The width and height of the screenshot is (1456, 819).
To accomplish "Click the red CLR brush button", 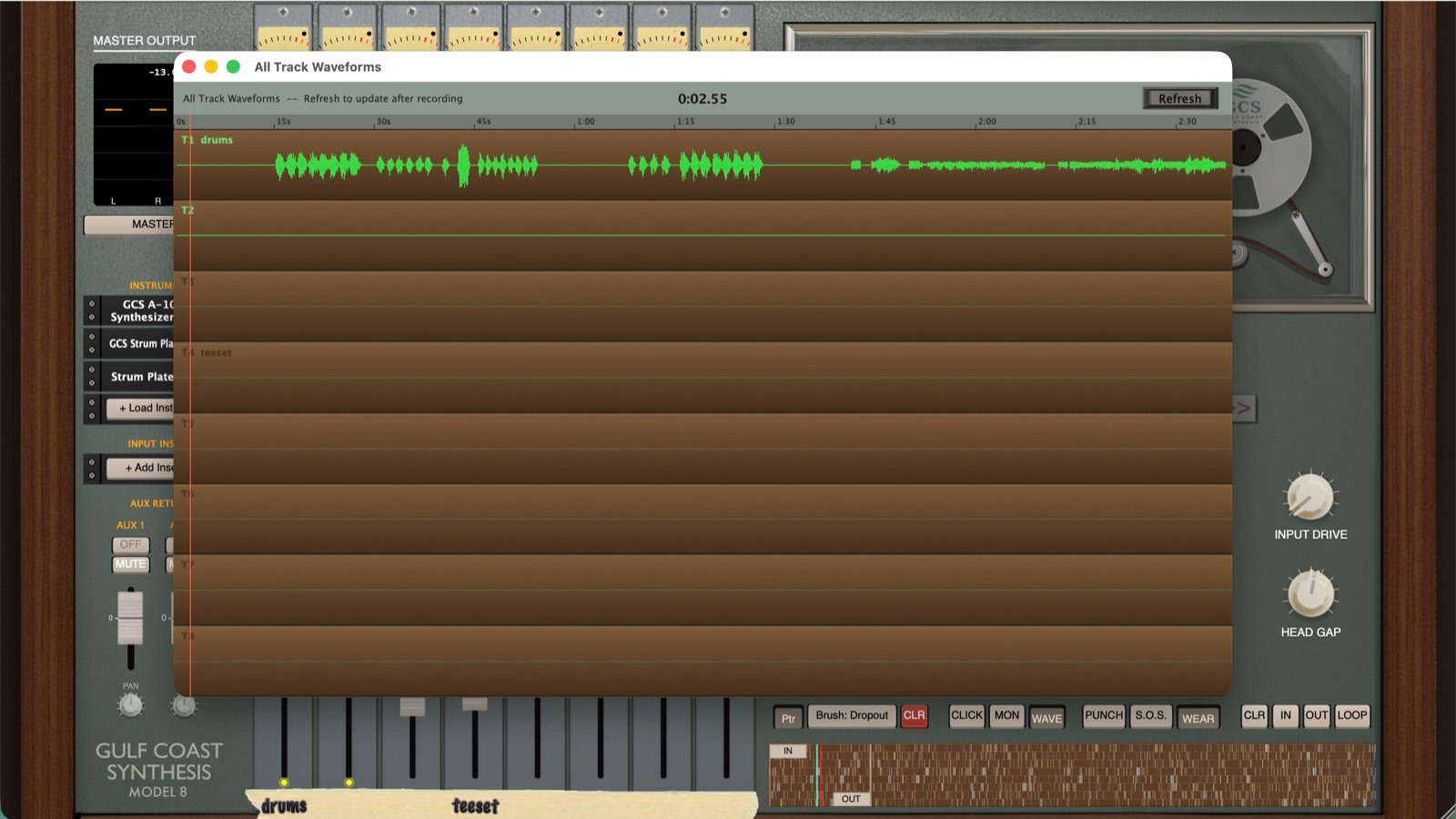I will click(914, 716).
